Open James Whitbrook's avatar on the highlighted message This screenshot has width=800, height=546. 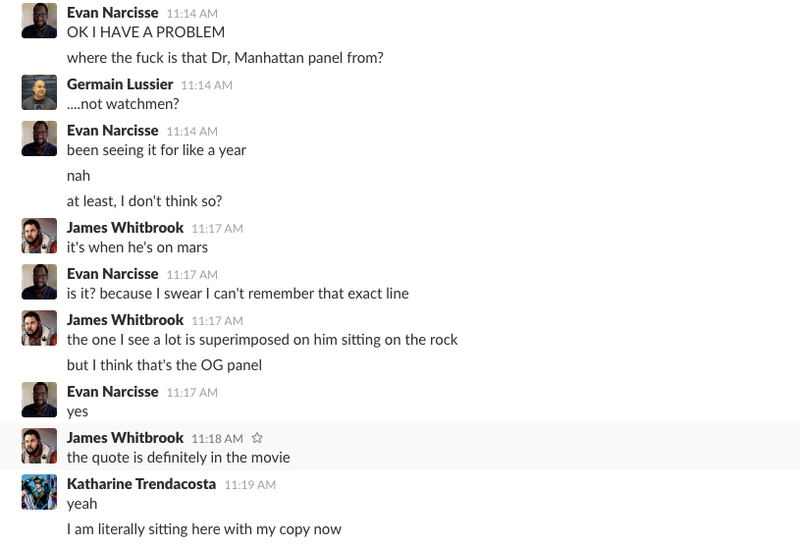click(x=39, y=446)
